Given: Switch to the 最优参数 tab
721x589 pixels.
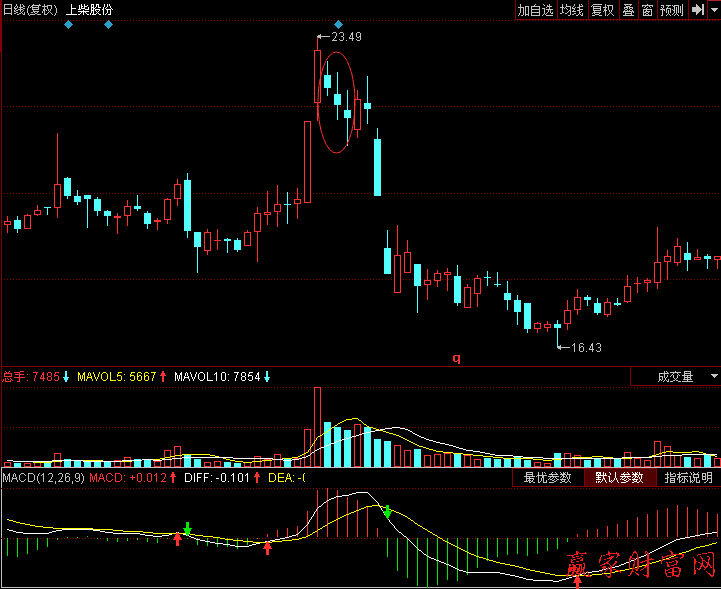Looking at the screenshot, I should (547, 478).
